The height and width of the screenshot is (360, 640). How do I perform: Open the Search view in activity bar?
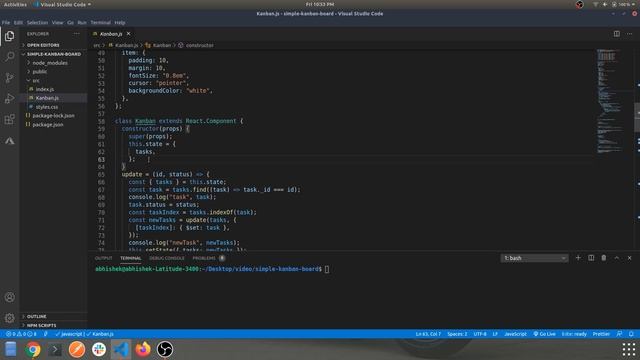click(9, 56)
